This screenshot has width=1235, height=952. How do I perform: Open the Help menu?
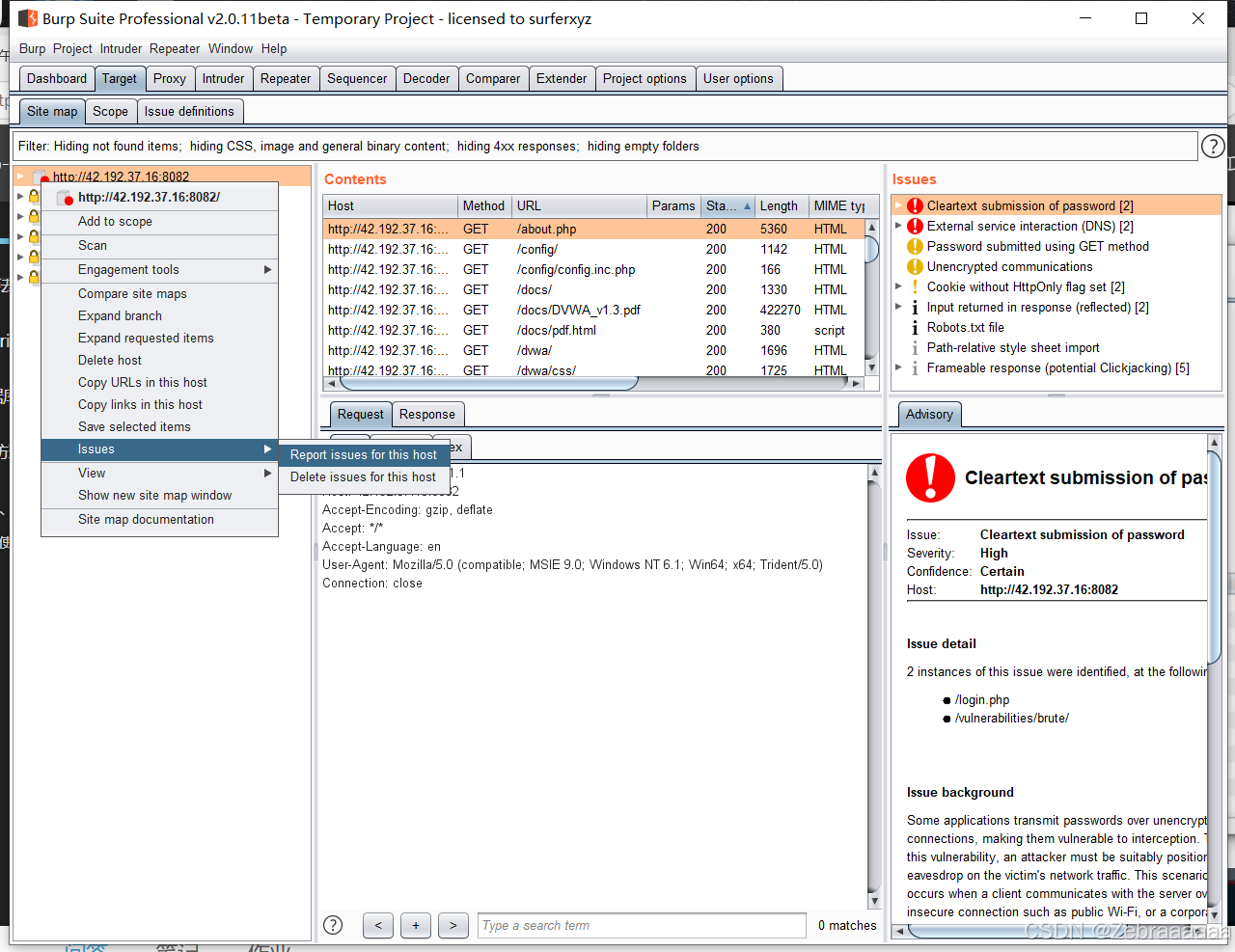274,48
